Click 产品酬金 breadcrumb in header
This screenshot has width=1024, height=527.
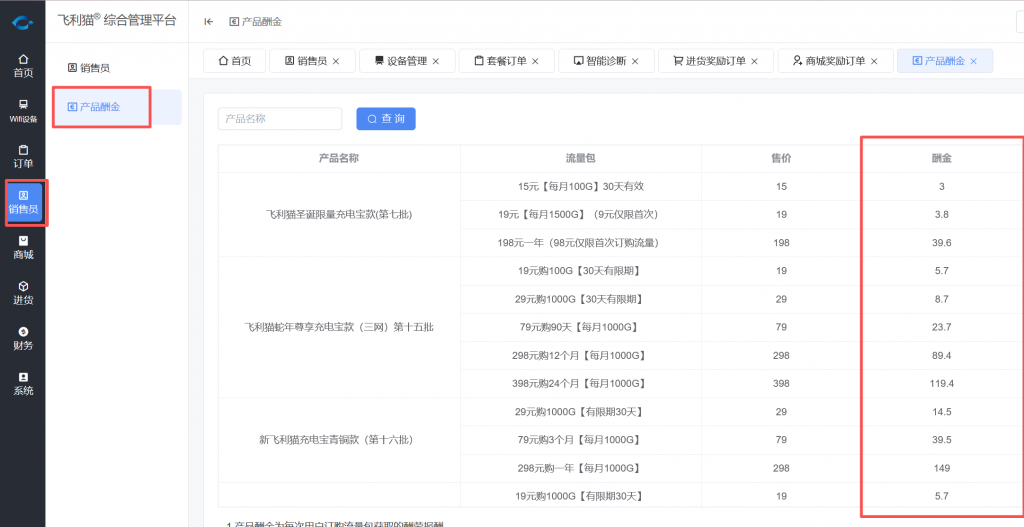pyautogui.click(x=256, y=22)
